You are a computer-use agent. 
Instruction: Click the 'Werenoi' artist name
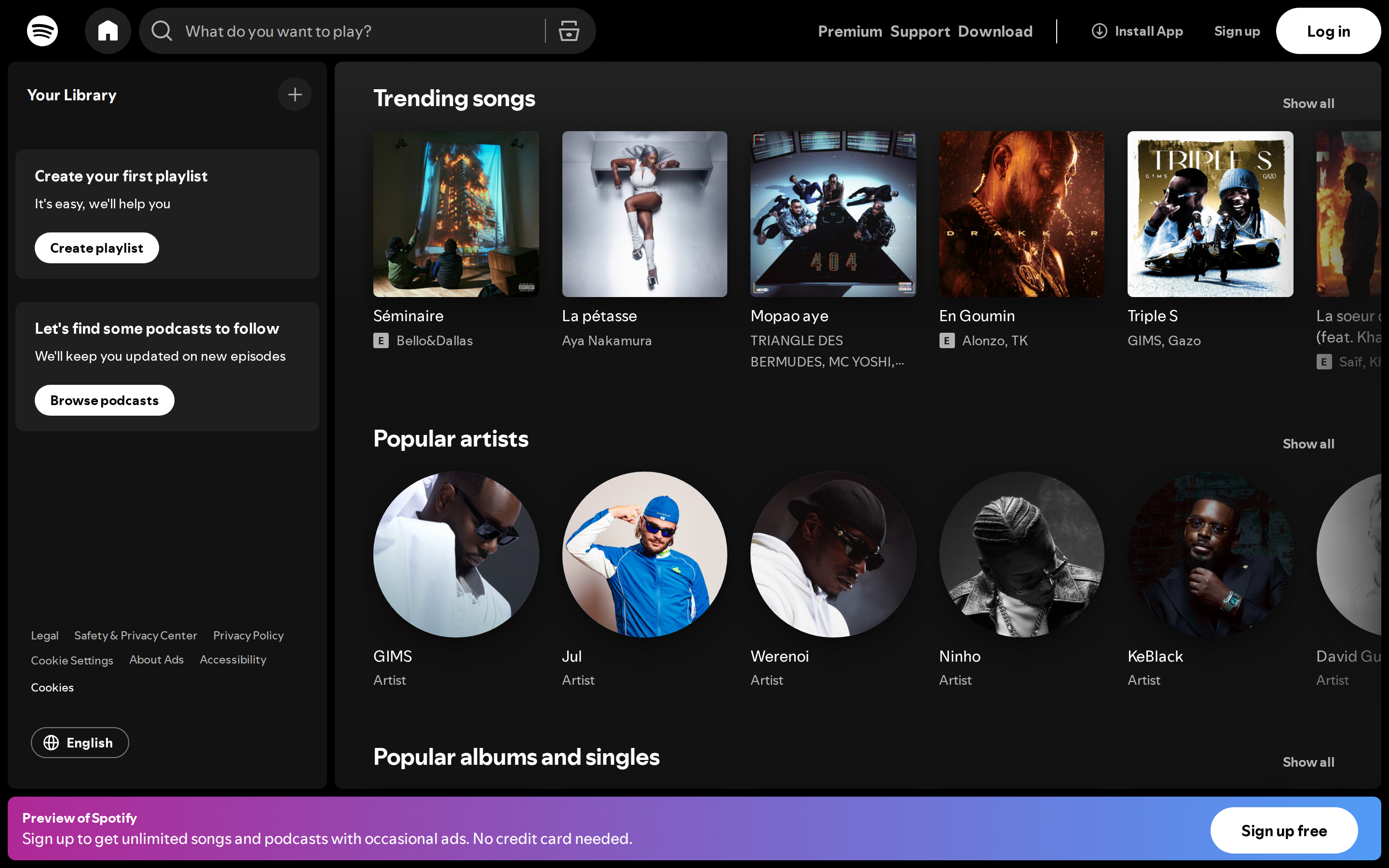[x=779, y=656]
